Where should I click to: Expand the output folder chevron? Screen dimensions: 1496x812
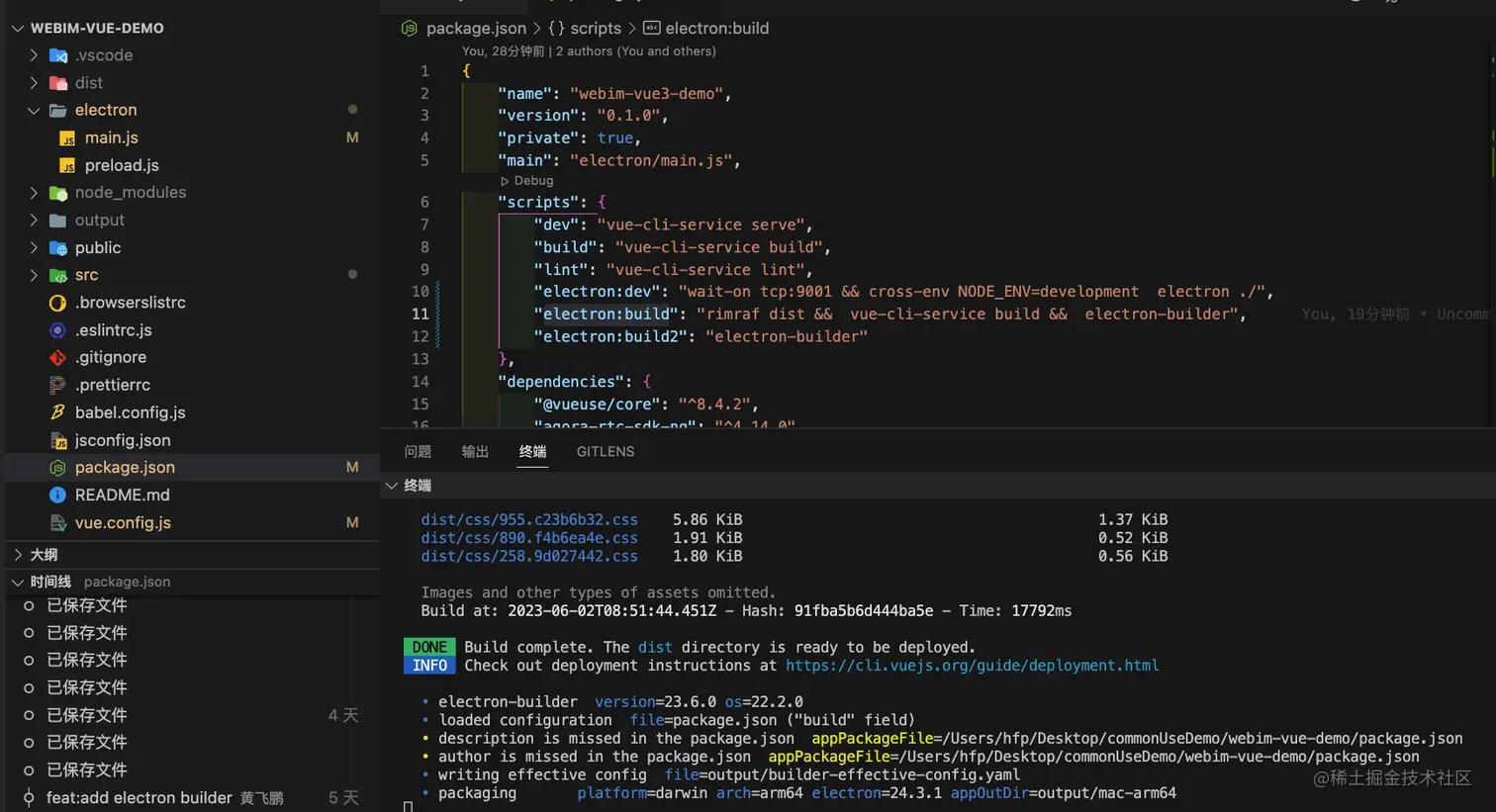click(34, 221)
